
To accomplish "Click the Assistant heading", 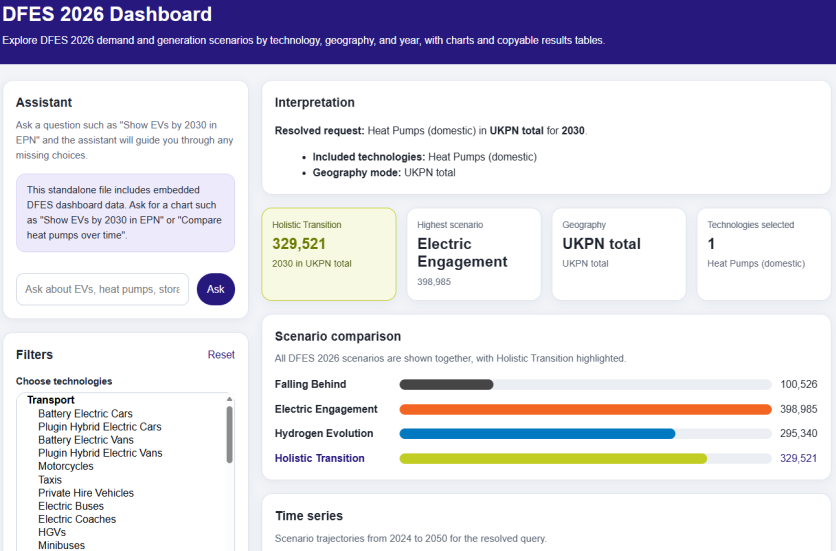I will 44,102.
